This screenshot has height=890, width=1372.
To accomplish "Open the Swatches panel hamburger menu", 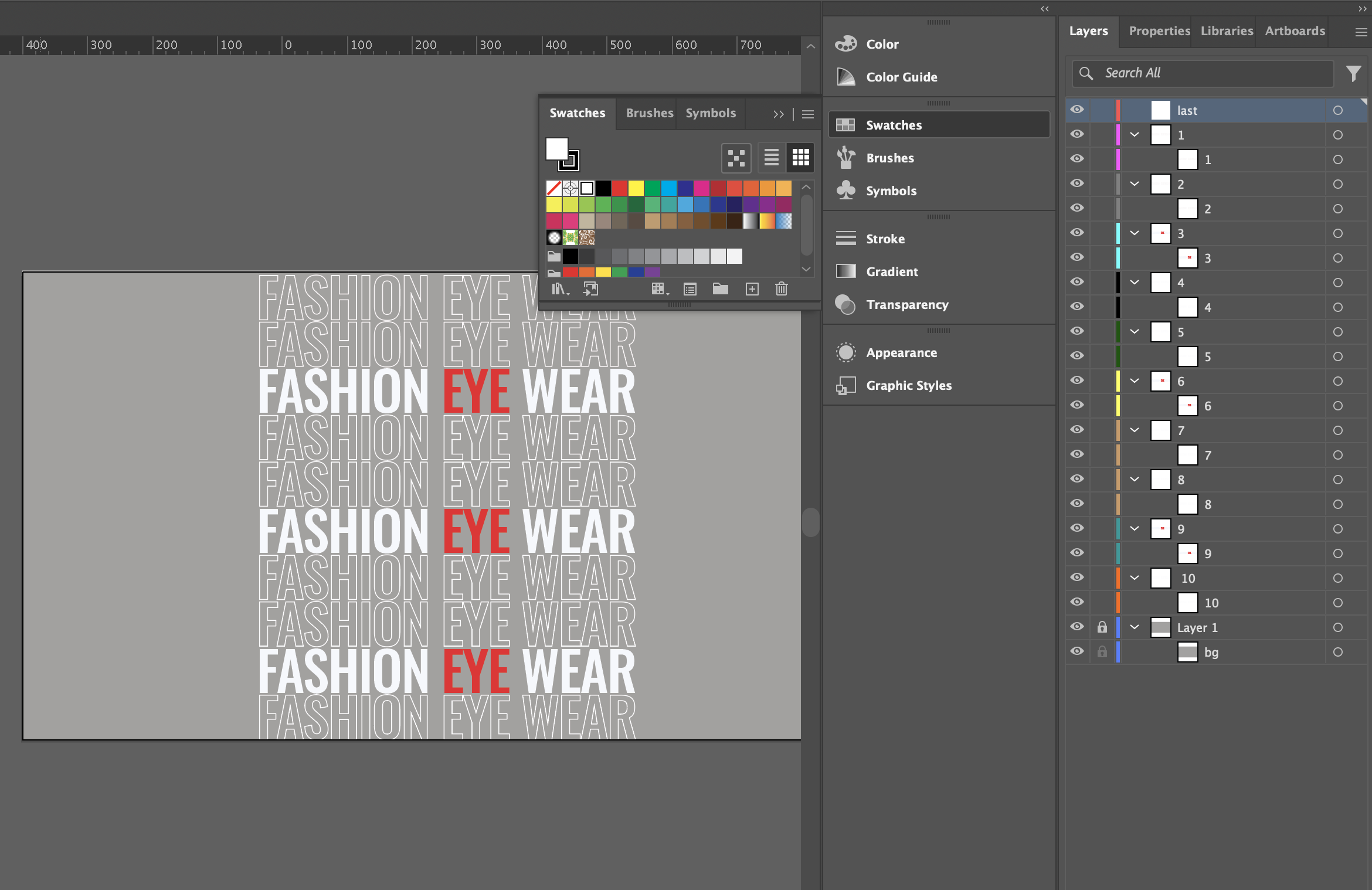I will click(x=807, y=114).
